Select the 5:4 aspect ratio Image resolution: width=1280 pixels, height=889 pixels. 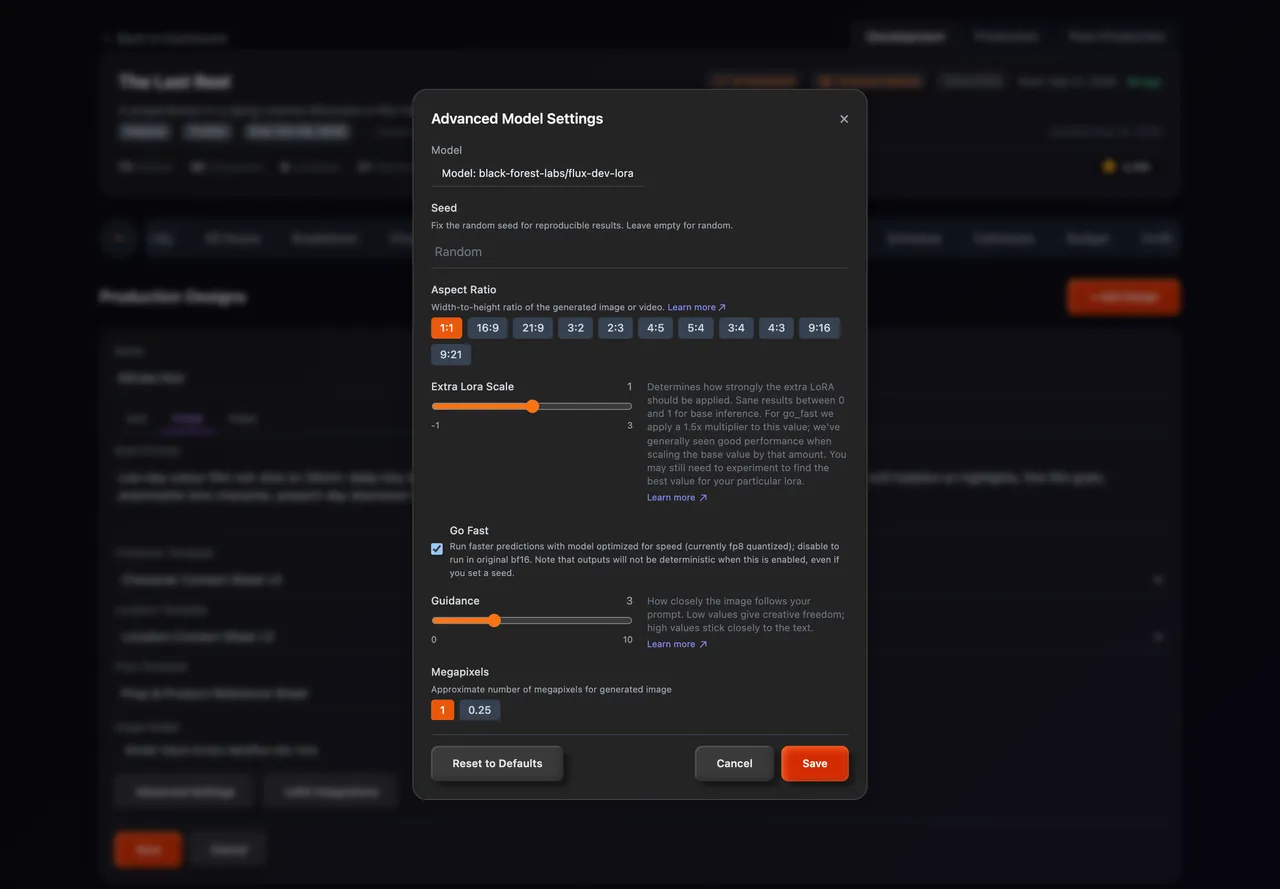(696, 328)
